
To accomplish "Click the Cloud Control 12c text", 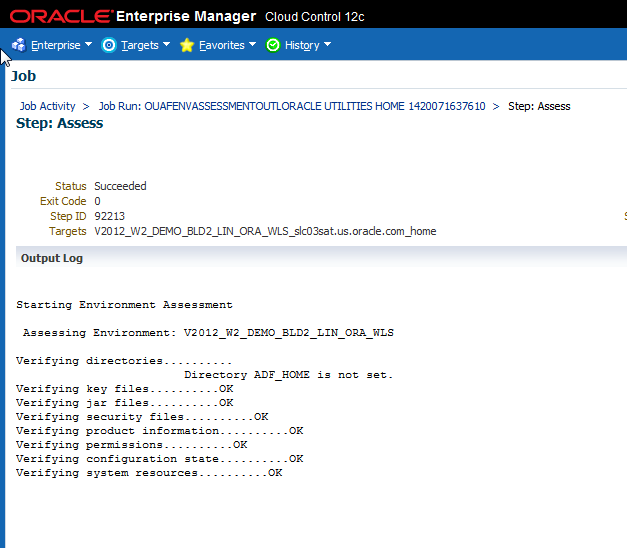I will point(315,17).
